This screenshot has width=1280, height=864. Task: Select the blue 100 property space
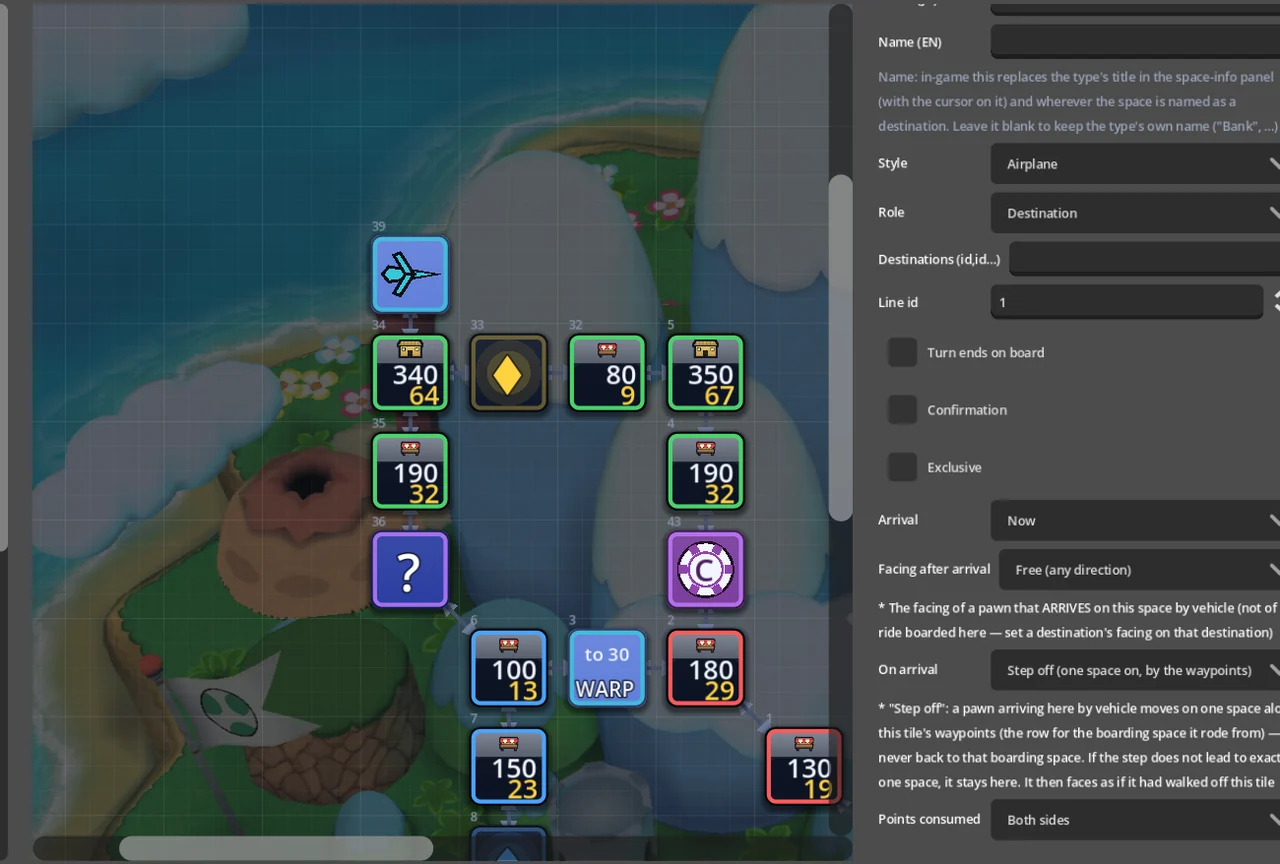[509, 668]
